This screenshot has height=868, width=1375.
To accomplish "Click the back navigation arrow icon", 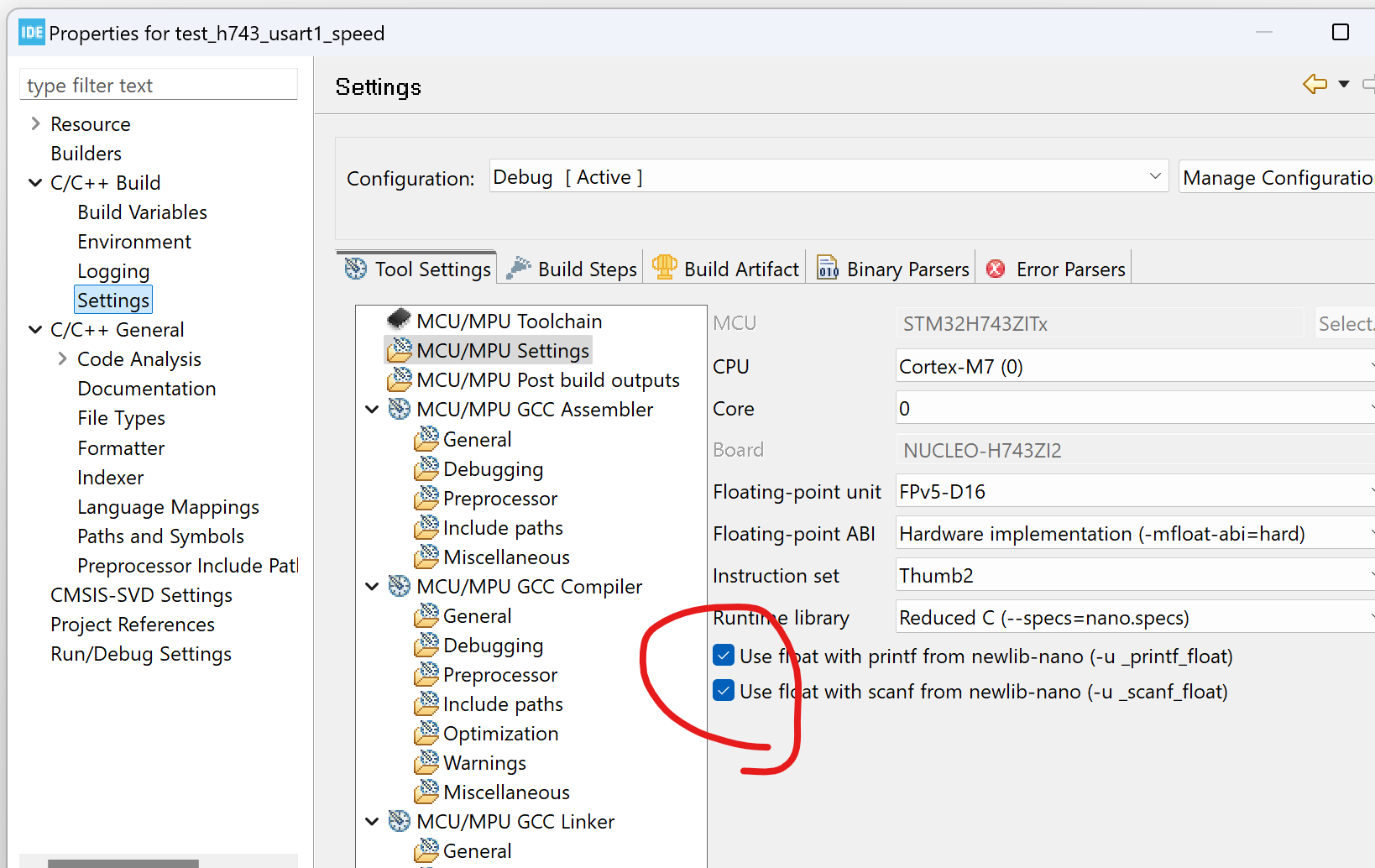I will coord(1314,84).
